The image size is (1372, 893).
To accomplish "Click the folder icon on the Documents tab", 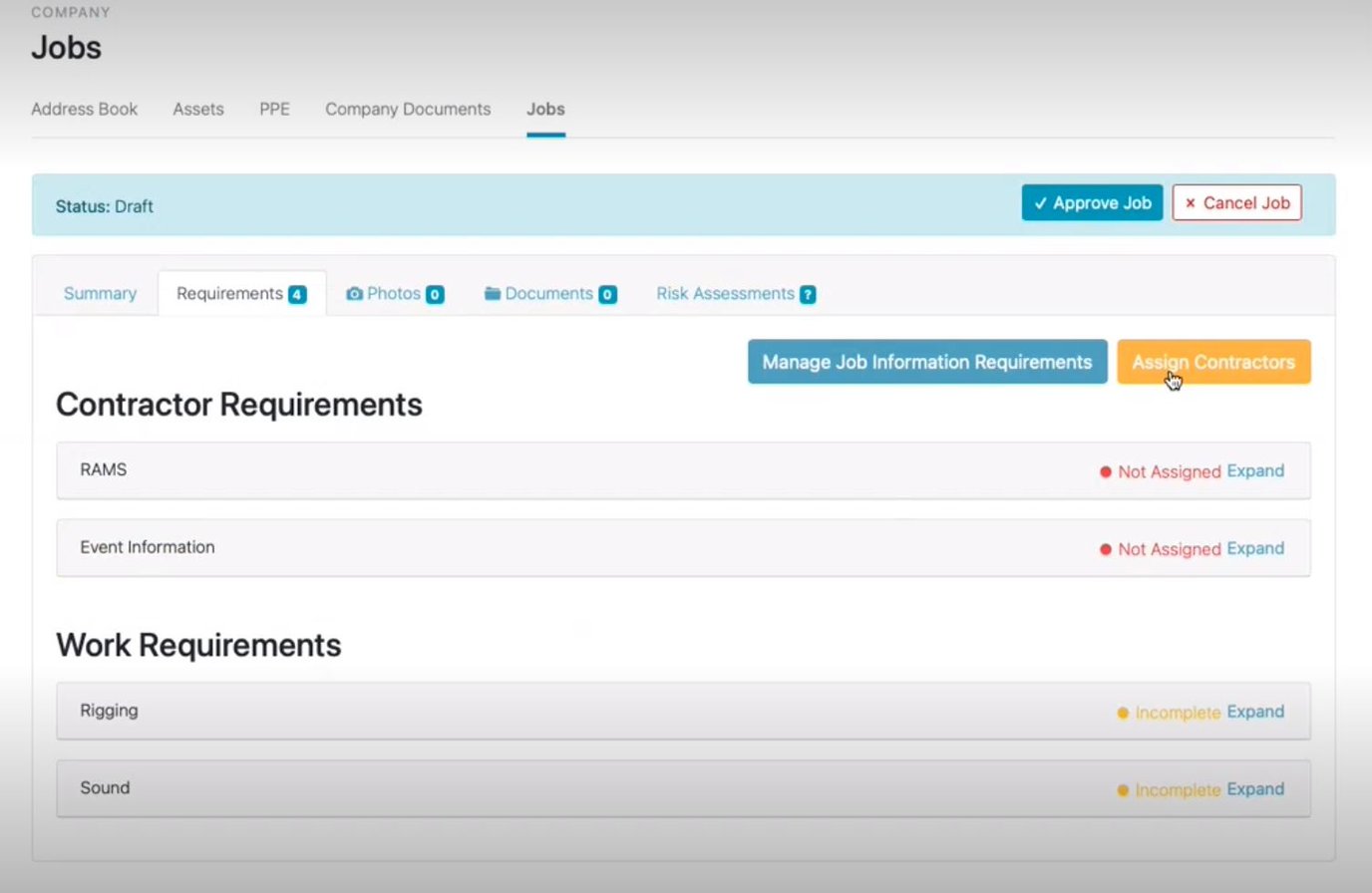I will (x=493, y=293).
